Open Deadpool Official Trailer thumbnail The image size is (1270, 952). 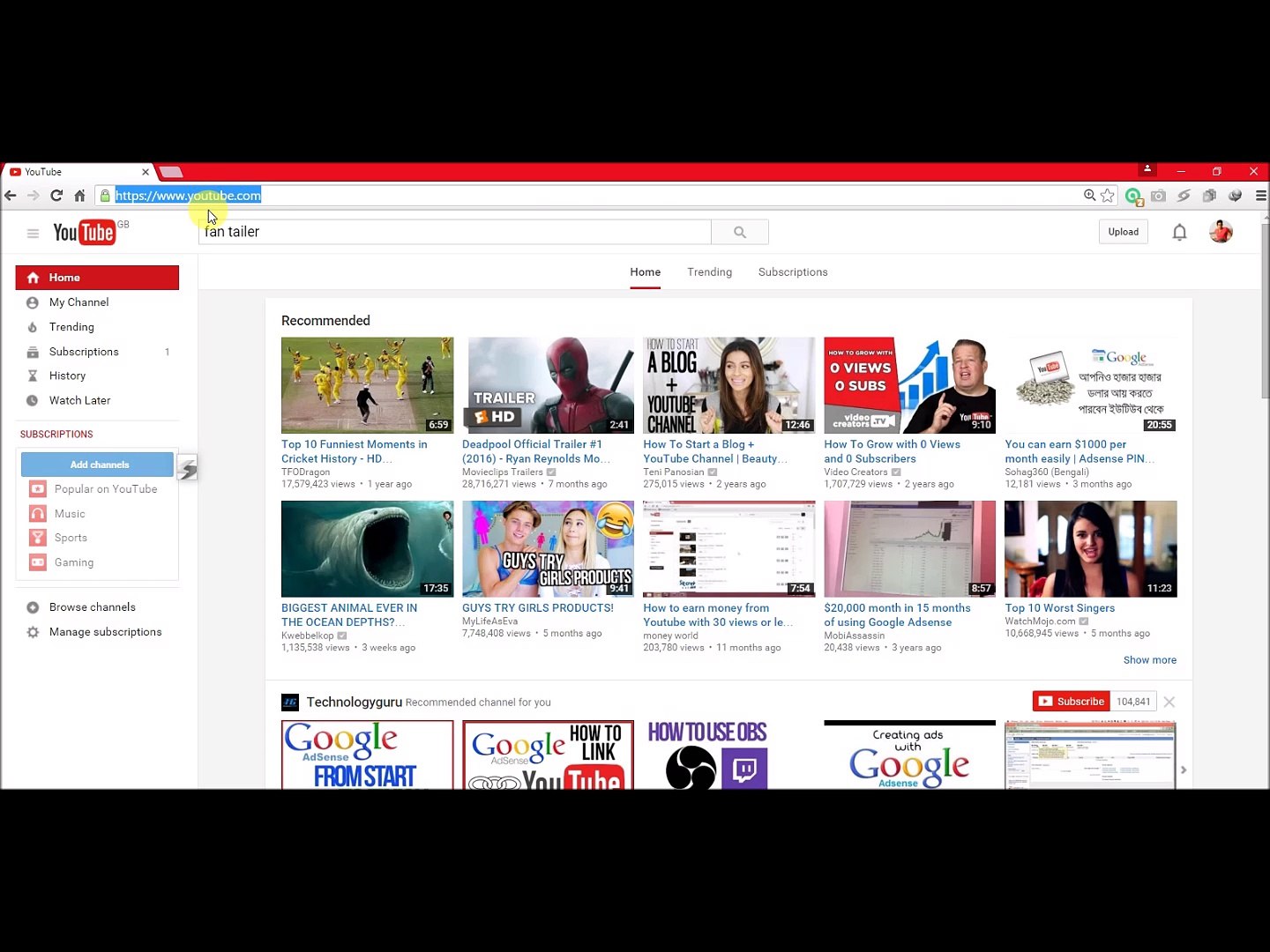click(x=548, y=385)
